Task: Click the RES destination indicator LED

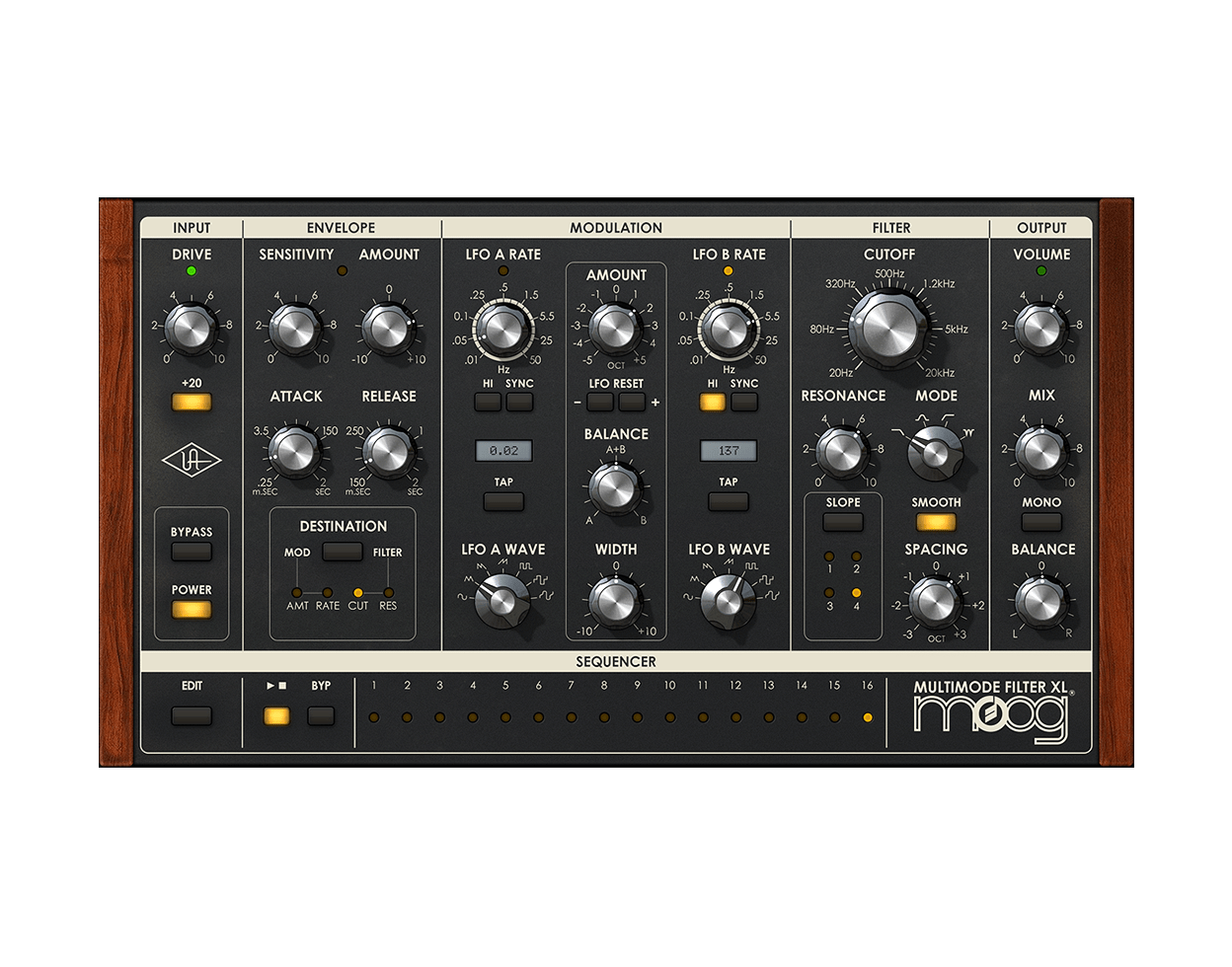Action: pos(388,592)
